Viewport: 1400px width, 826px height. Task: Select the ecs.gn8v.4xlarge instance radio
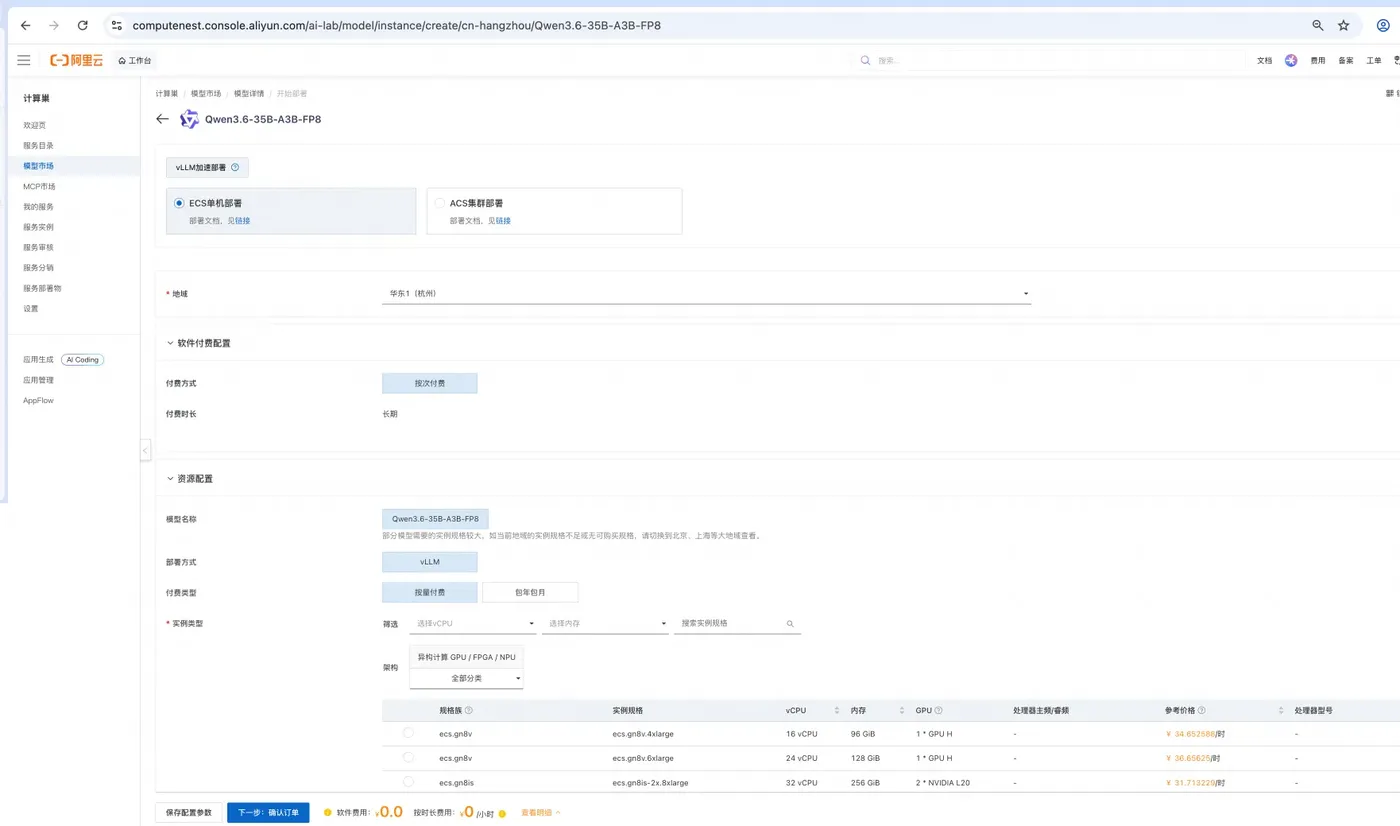point(408,733)
